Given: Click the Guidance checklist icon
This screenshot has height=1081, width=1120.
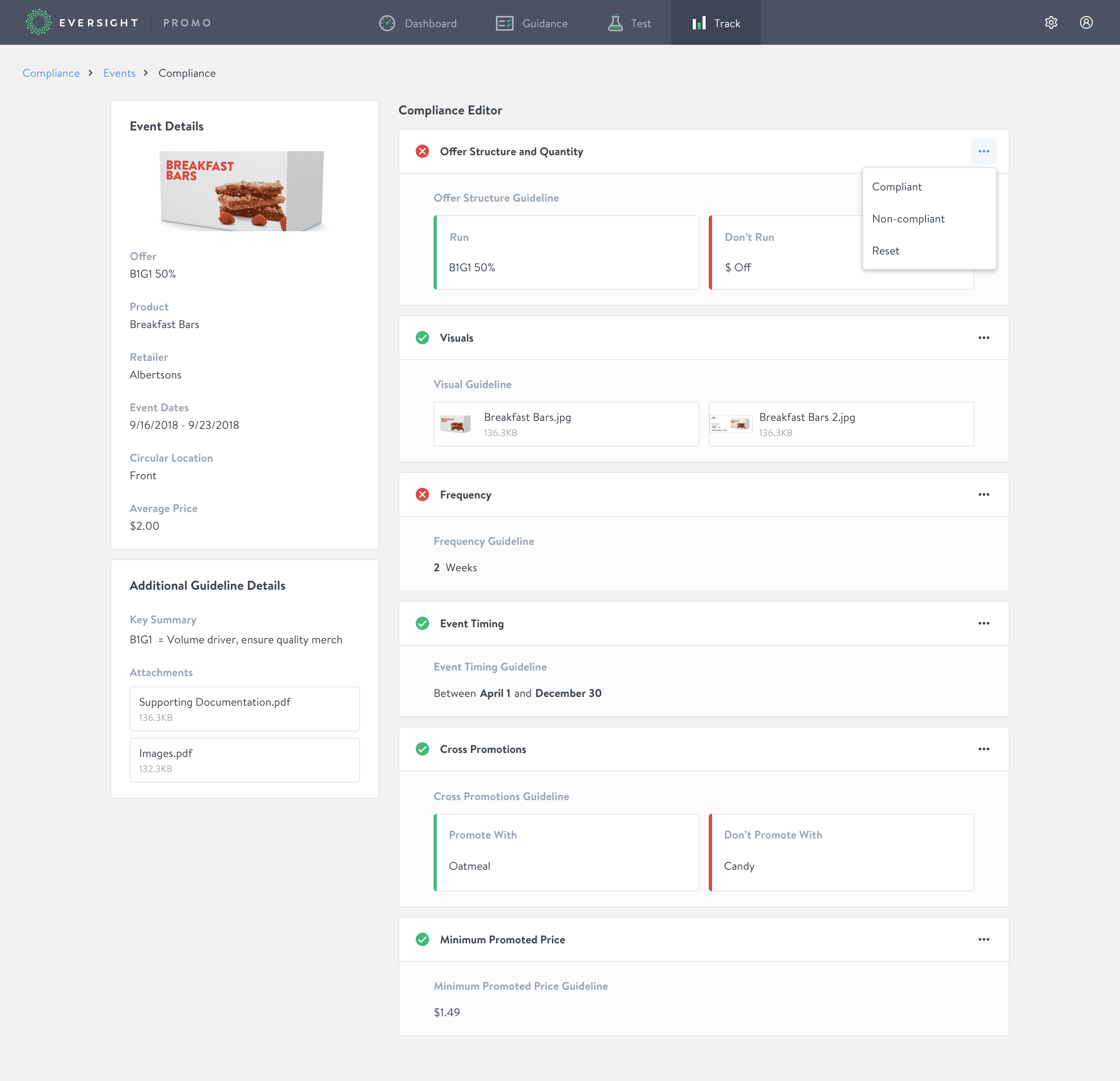Looking at the screenshot, I should 504,23.
